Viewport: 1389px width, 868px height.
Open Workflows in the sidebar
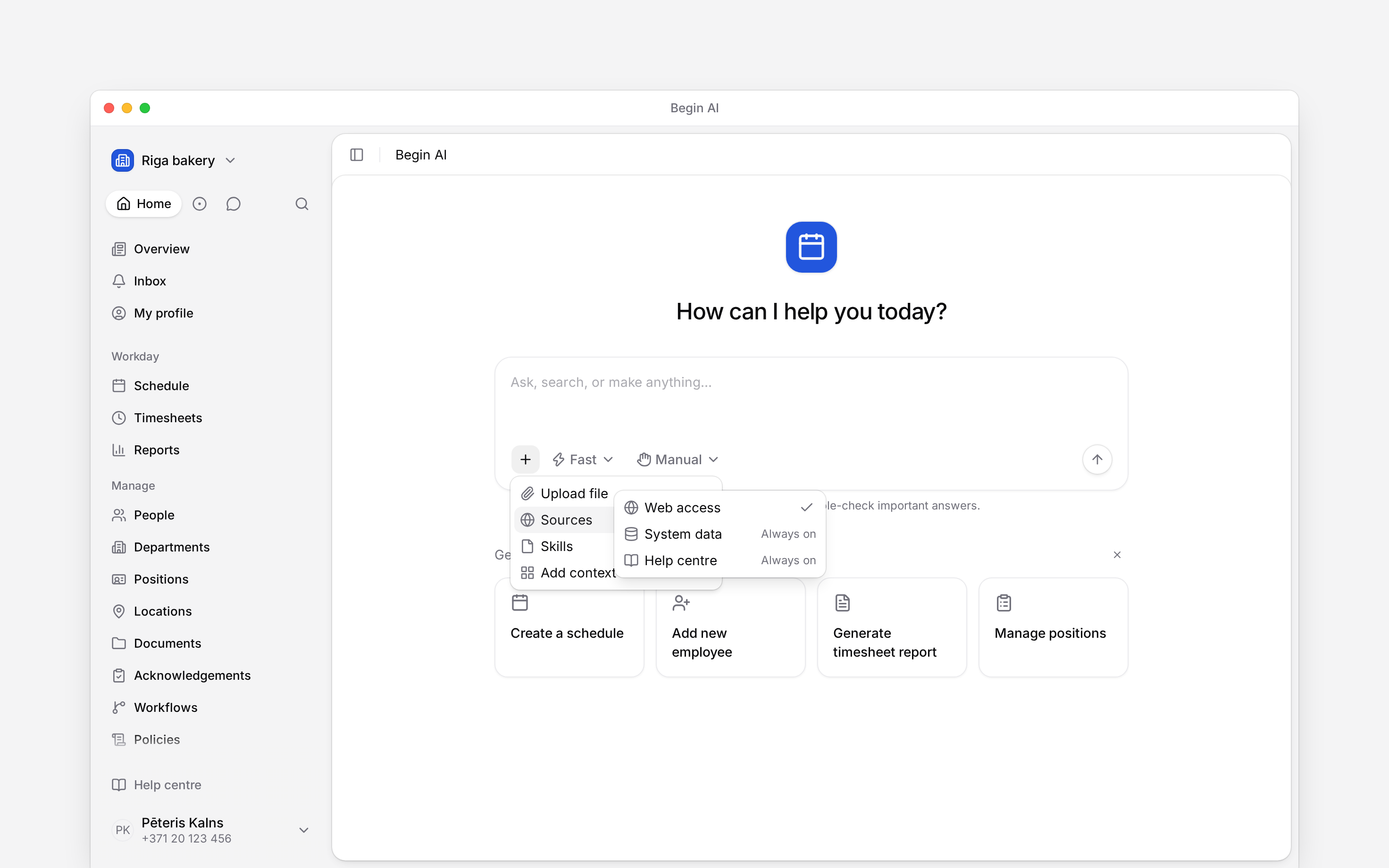point(211,707)
